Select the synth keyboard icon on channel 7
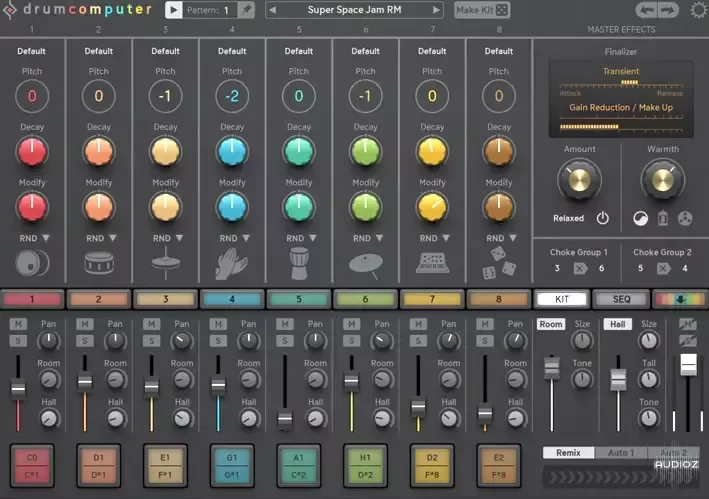 (432, 263)
